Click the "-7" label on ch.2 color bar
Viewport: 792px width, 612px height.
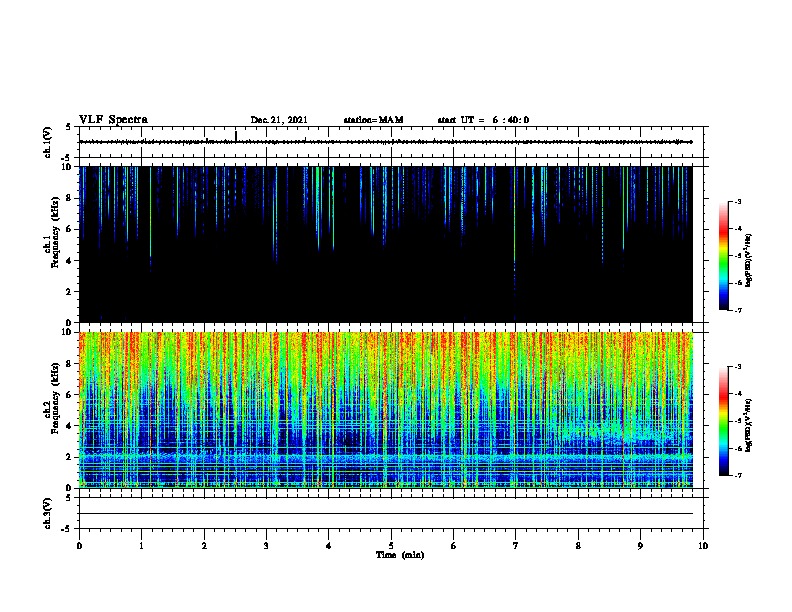point(737,476)
